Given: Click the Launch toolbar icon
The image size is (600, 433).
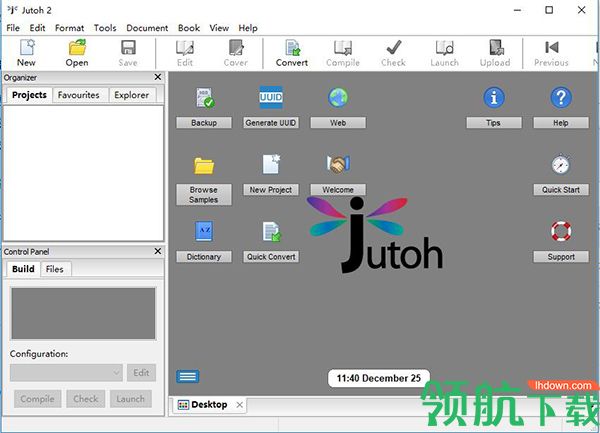Looking at the screenshot, I should click(445, 48).
